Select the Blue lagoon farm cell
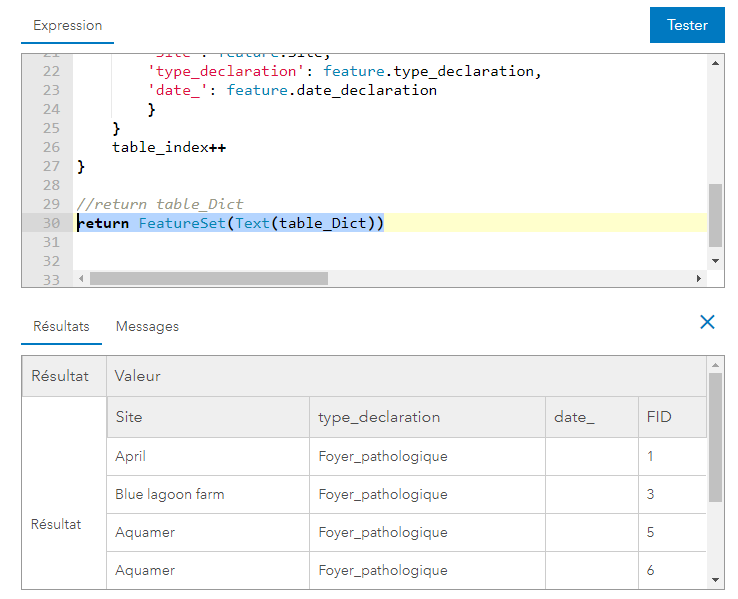This screenshot has height=599, width=738. click(x=208, y=495)
